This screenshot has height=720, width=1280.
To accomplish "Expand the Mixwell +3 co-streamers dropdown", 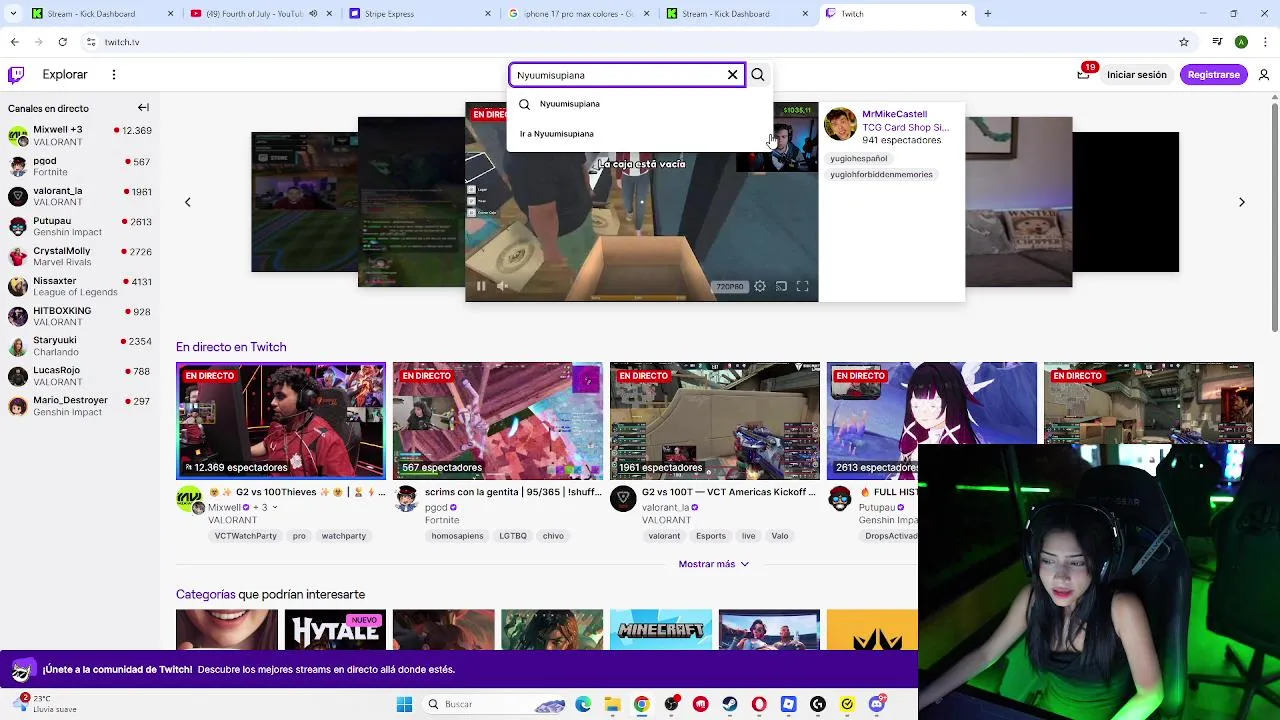I will tap(275, 507).
